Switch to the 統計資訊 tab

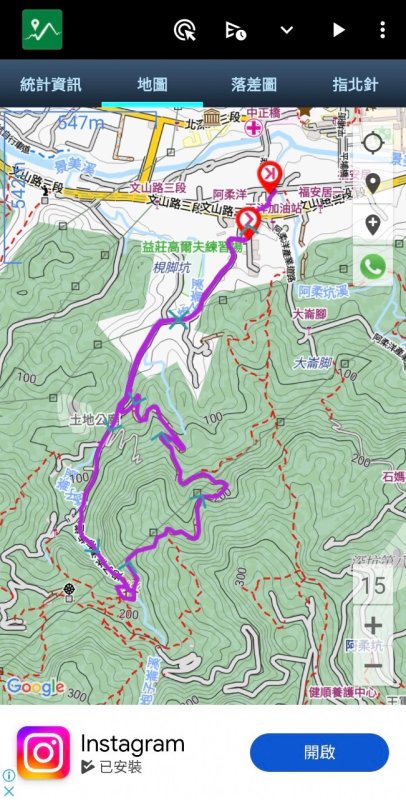(x=50, y=84)
